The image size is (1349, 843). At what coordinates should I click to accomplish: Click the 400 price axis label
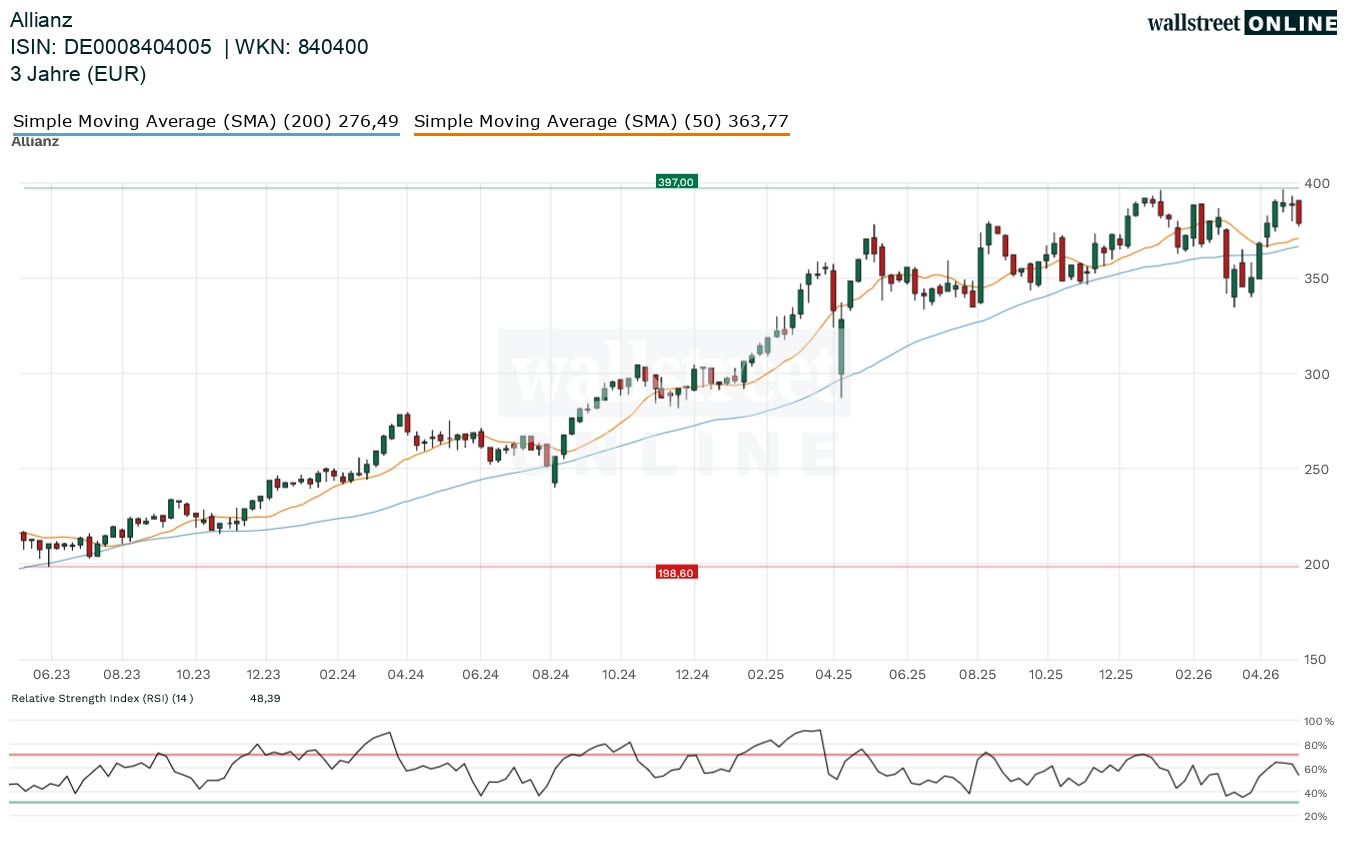(x=1316, y=184)
